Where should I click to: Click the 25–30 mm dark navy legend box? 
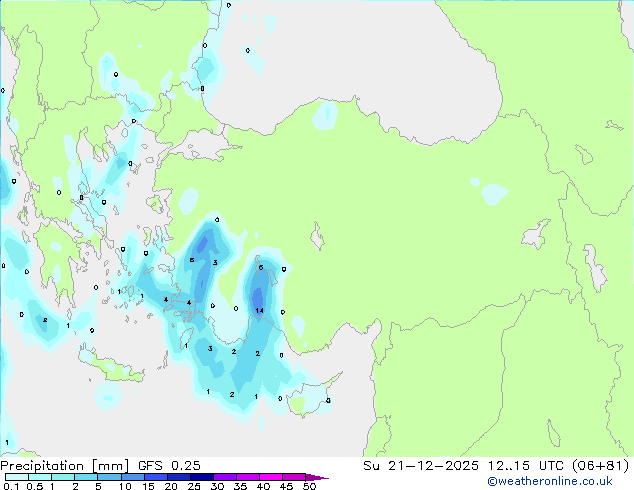pos(201,477)
